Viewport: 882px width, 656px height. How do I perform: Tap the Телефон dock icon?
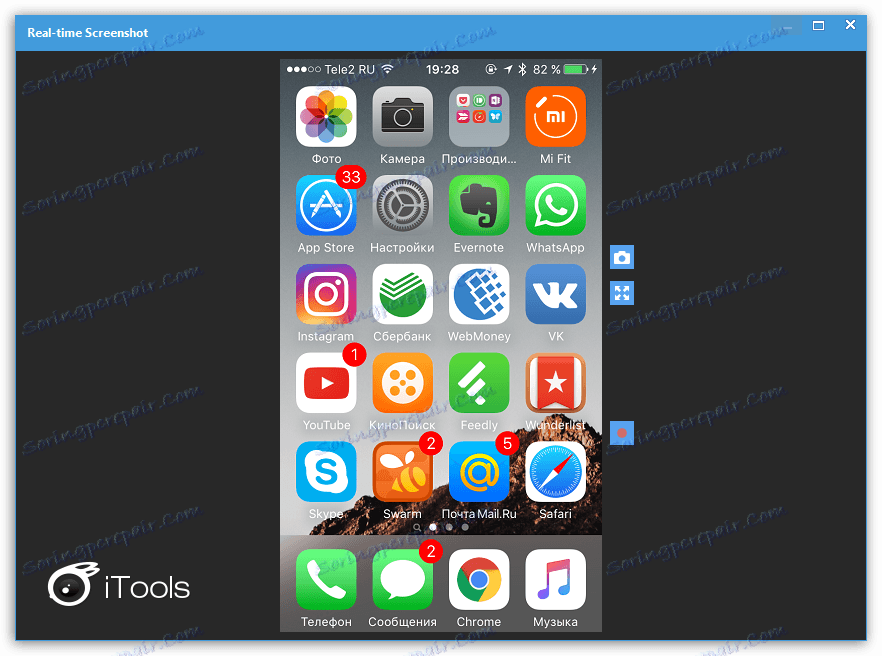click(326, 580)
